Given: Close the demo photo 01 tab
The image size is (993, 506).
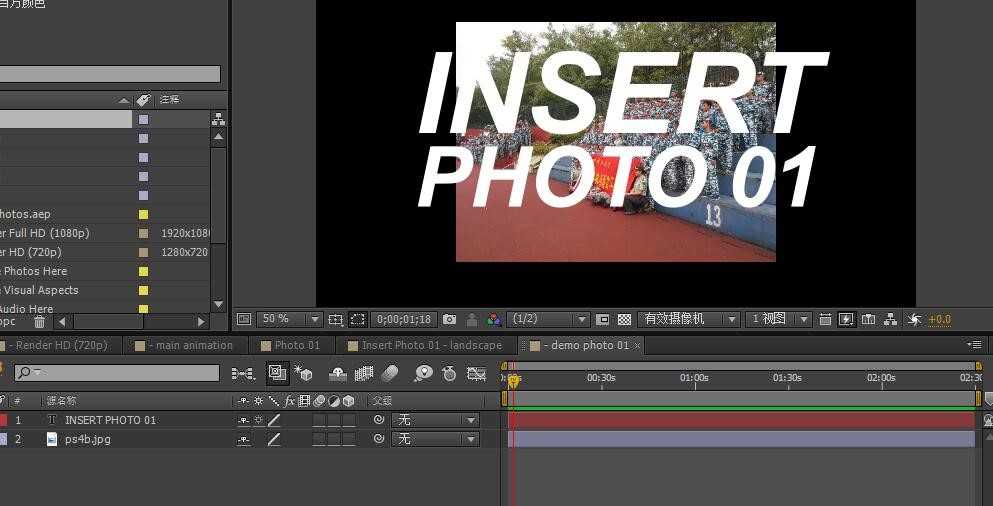Looking at the screenshot, I should point(637,346).
